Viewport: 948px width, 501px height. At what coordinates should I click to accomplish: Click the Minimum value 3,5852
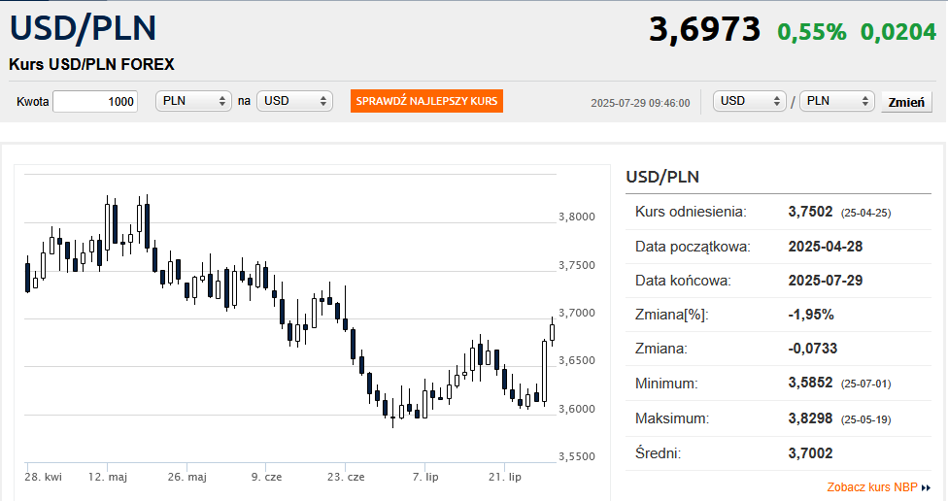click(x=810, y=384)
